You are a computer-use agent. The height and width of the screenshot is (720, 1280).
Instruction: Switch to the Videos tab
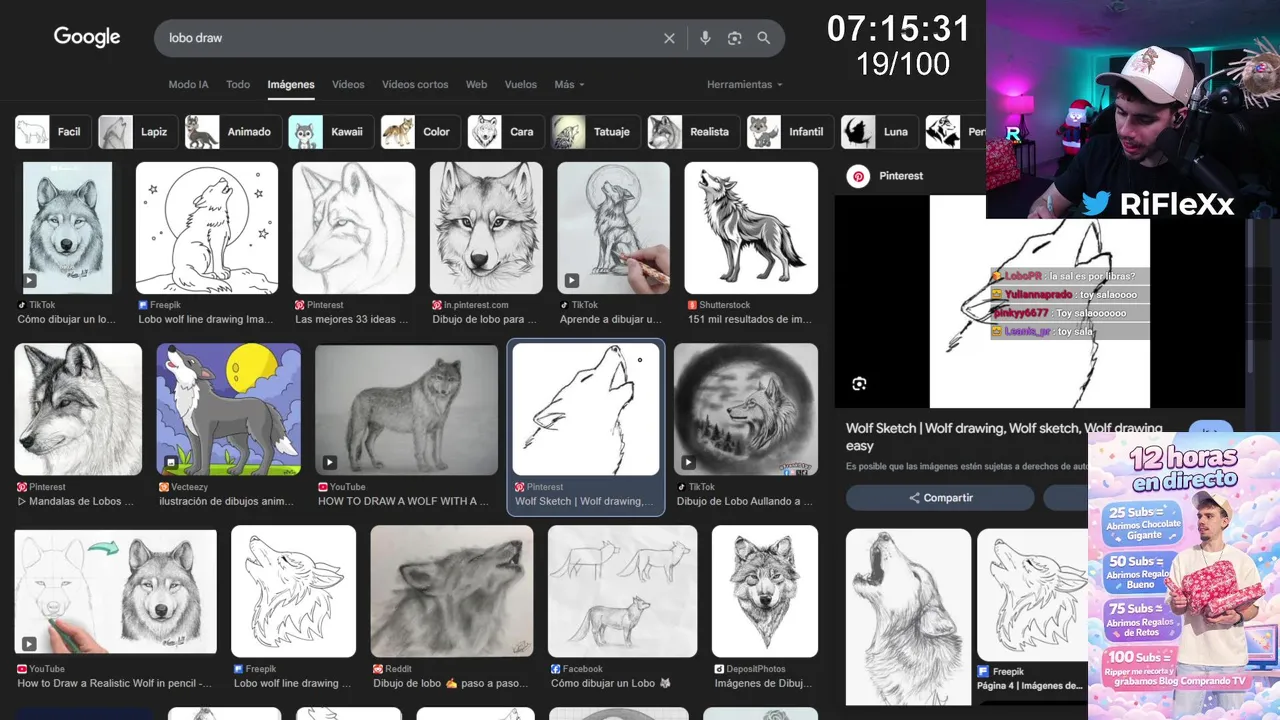click(x=348, y=85)
